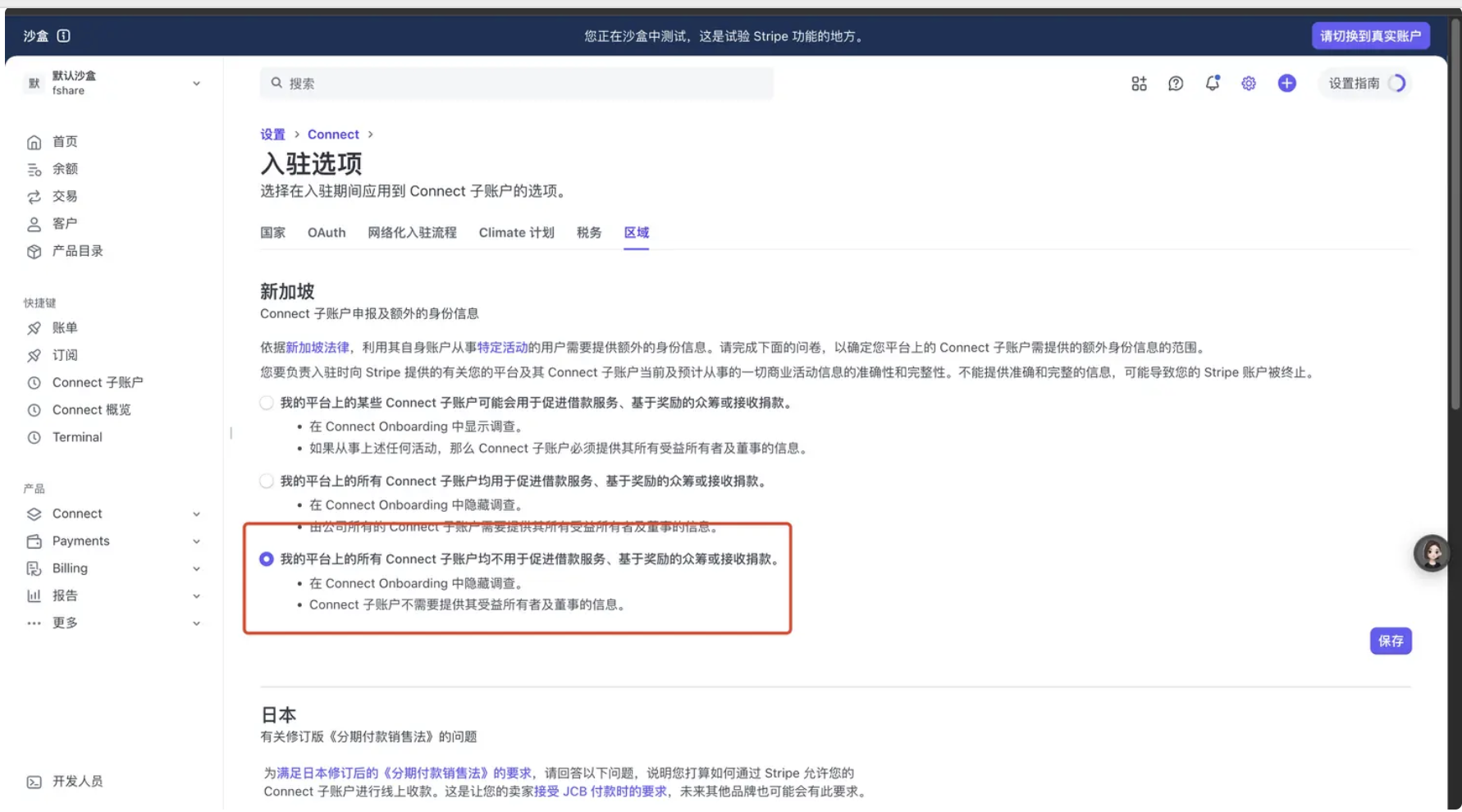Click the 报告 chart icon

pos(34,596)
